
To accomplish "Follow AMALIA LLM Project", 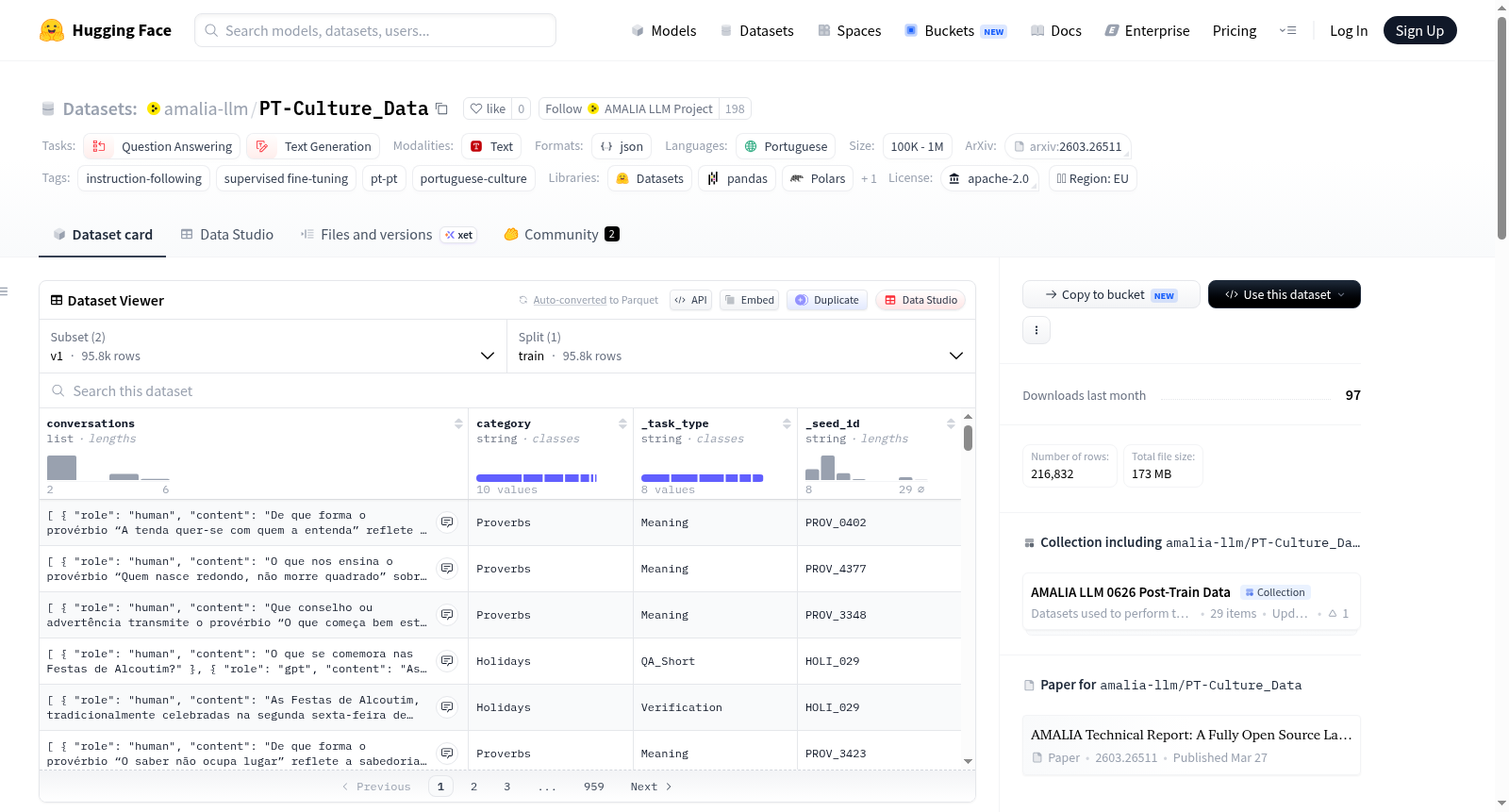I will [629, 108].
